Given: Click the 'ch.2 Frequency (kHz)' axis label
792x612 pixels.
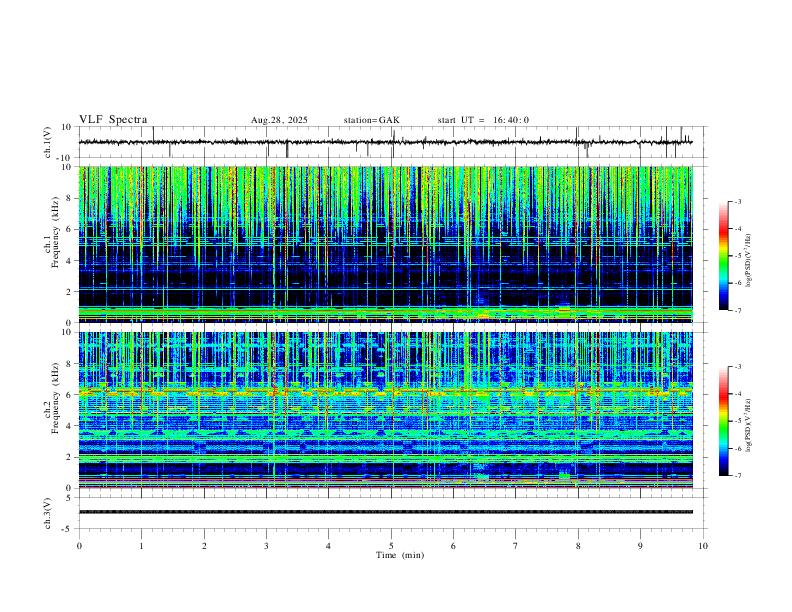Looking at the screenshot, I should tap(51, 398).
